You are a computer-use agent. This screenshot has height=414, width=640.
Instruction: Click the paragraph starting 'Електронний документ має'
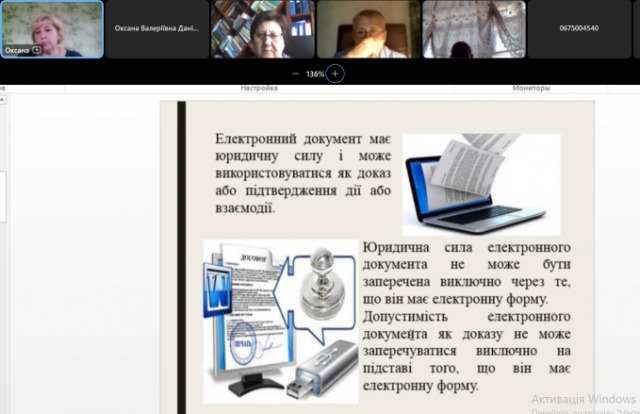point(301,174)
